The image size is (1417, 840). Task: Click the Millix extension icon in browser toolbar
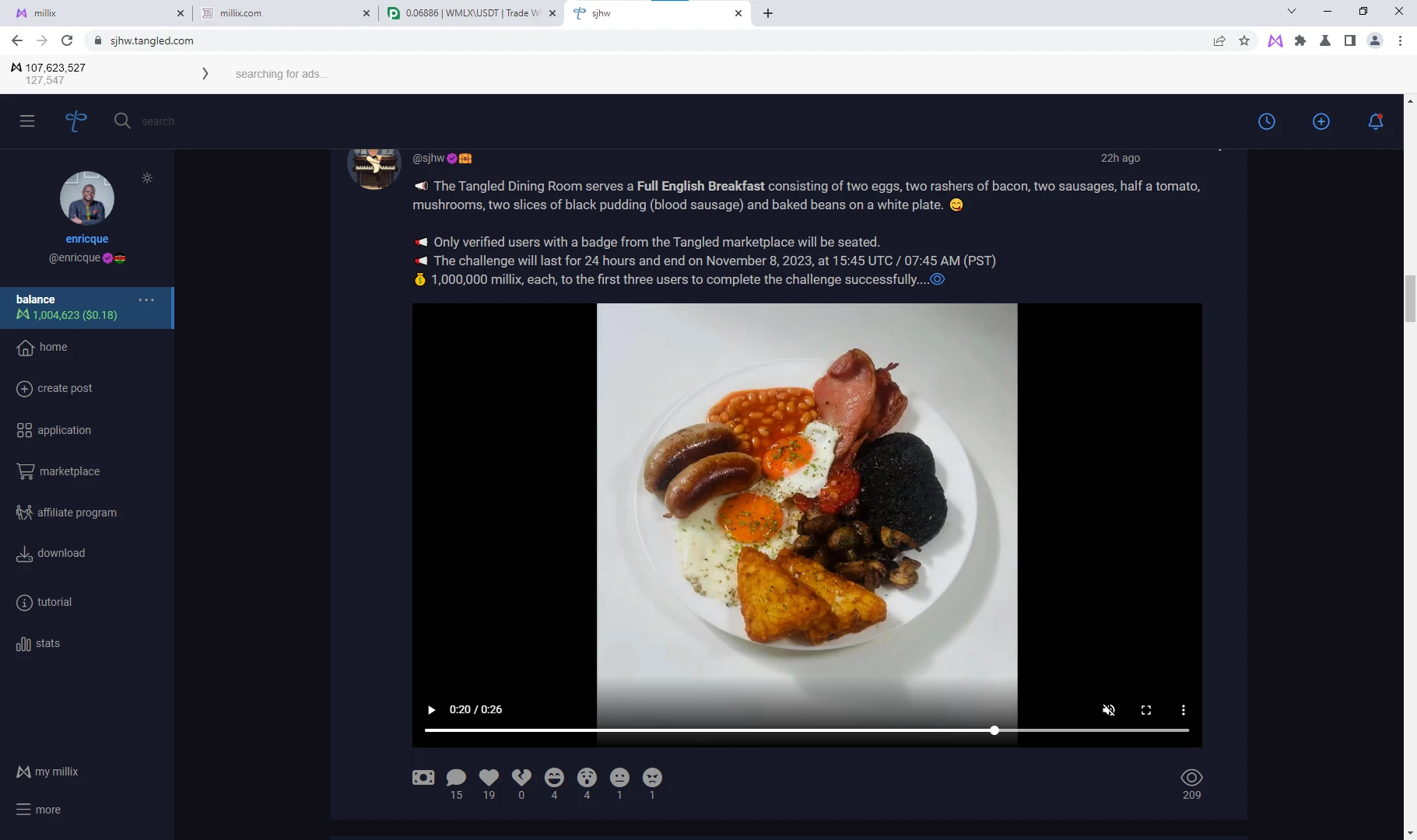[x=1275, y=40]
